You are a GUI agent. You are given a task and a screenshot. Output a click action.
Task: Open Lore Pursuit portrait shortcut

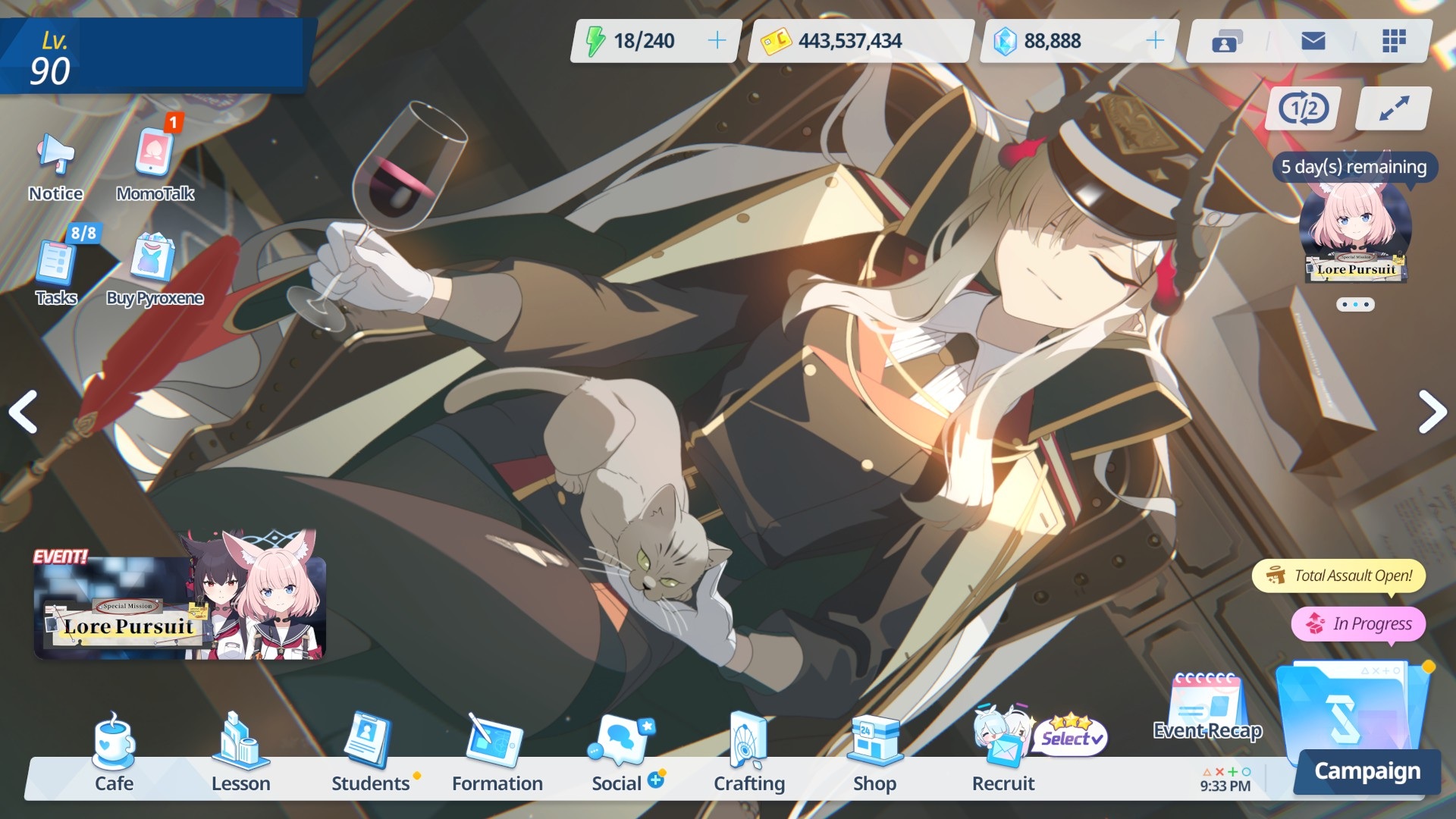tap(1355, 231)
